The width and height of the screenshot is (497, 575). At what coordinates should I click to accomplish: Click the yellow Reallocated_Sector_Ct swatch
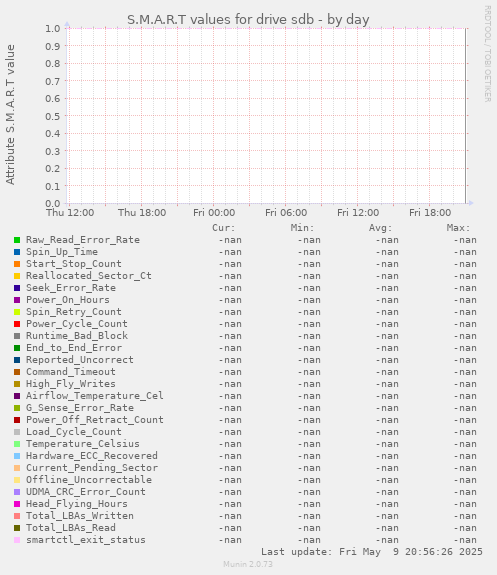click(17, 276)
